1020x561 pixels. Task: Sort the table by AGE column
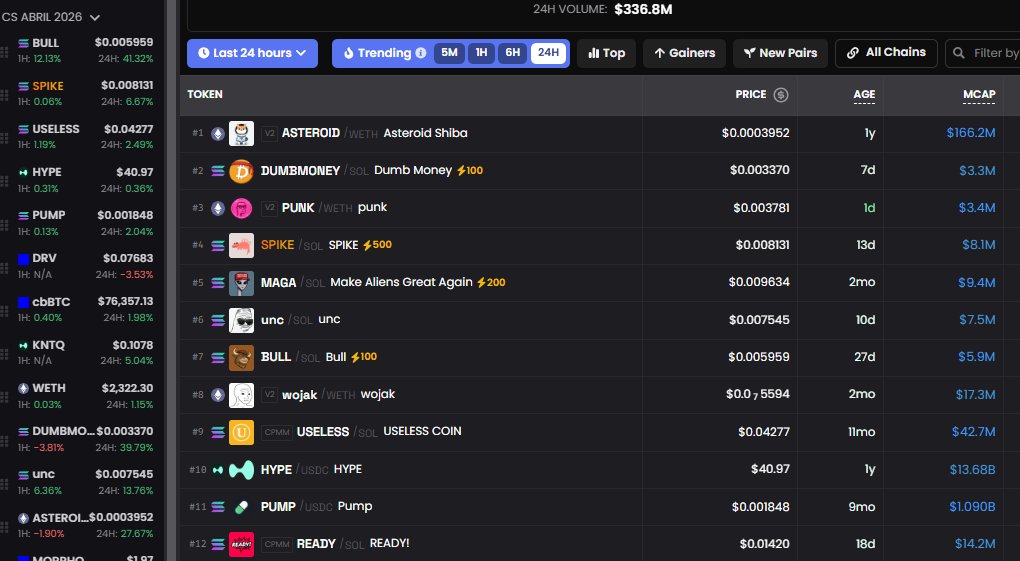pyautogui.click(x=864, y=94)
